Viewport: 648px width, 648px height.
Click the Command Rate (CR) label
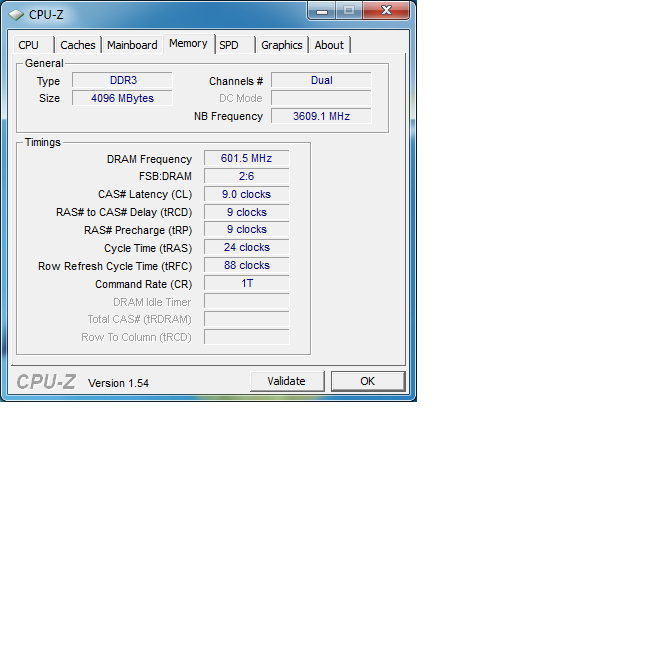point(143,284)
